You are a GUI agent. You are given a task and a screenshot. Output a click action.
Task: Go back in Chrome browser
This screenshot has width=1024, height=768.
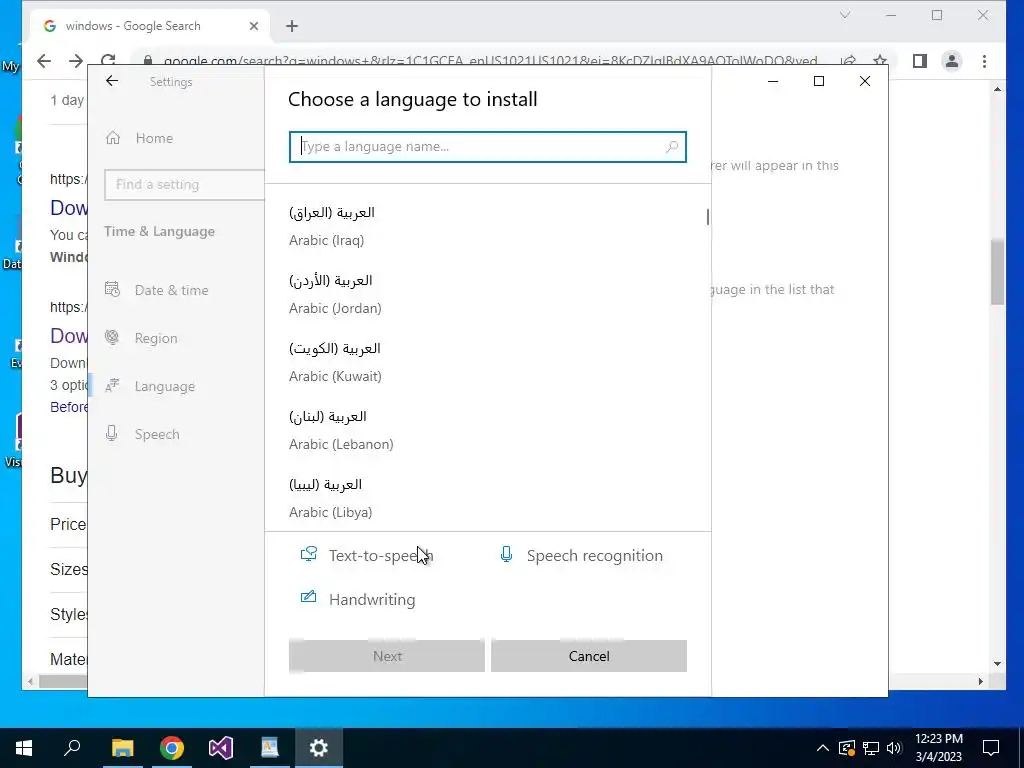[x=44, y=61]
